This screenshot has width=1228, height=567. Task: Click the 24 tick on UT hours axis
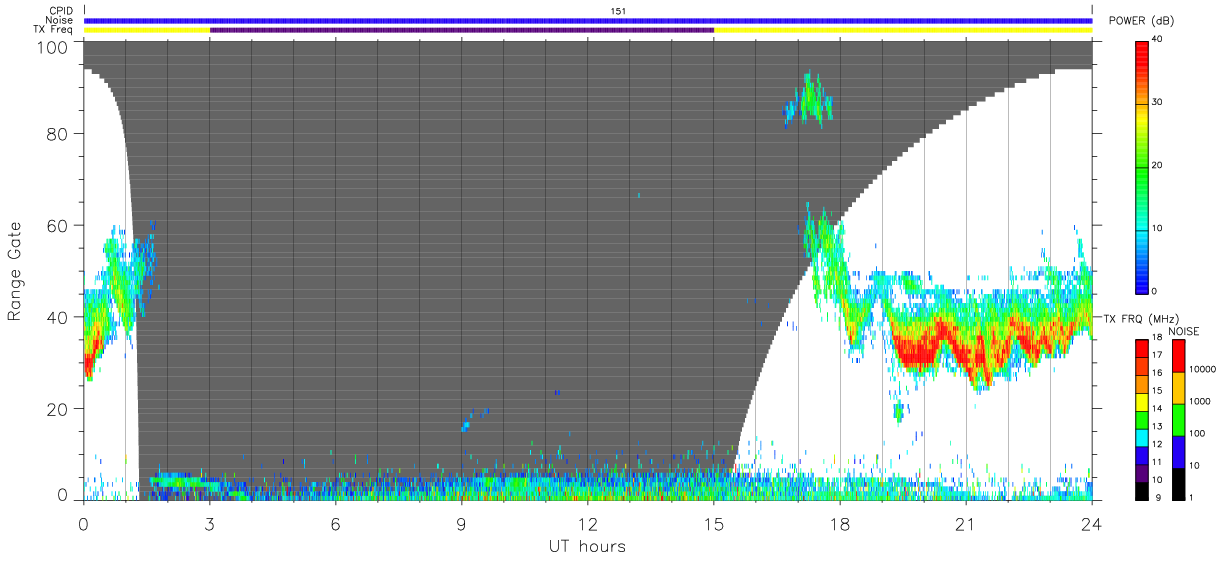[x=1092, y=523]
